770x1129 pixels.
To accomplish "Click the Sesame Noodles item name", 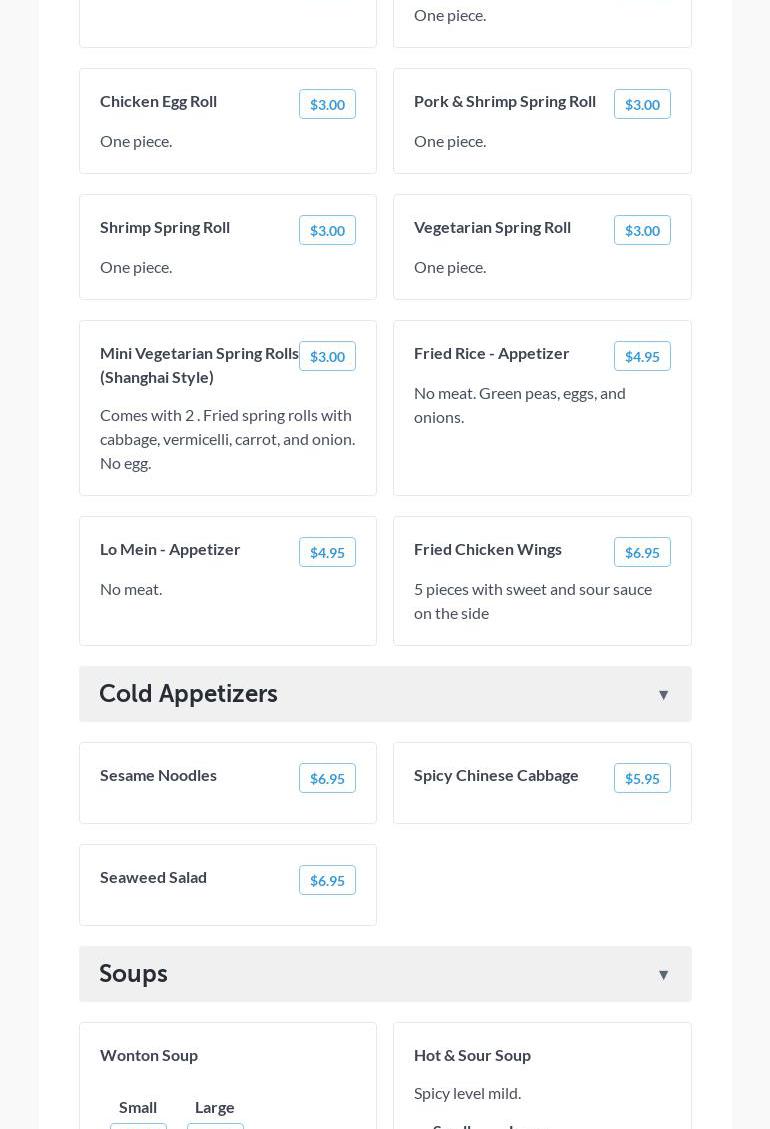I will click(158, 775).
